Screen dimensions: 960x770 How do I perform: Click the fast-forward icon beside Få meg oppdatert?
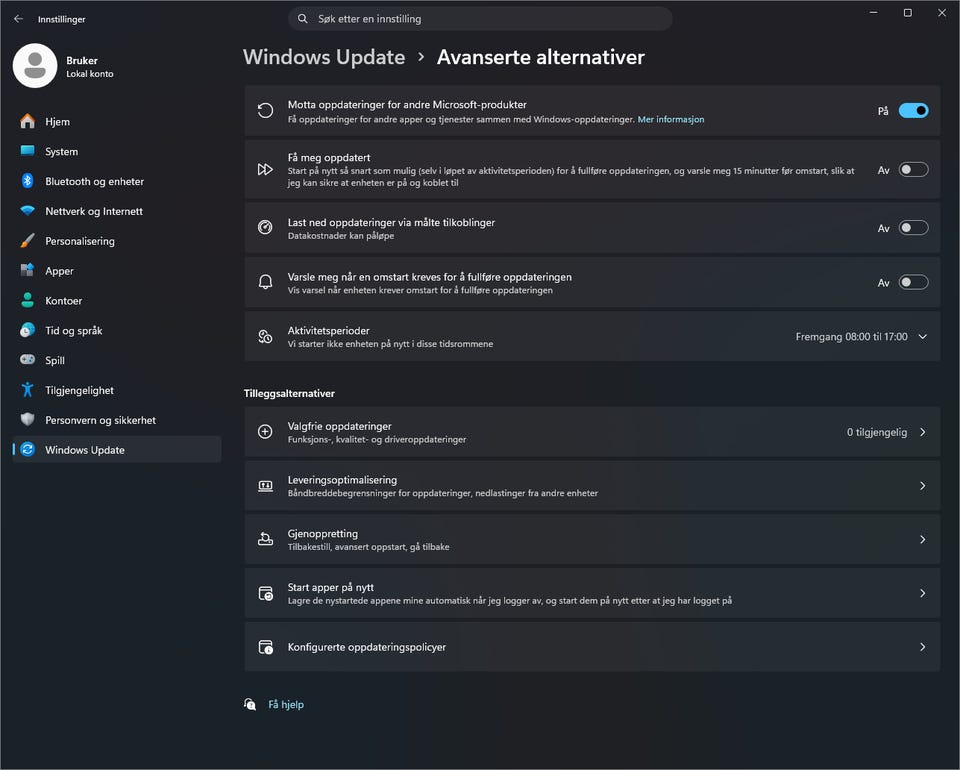click(x=265, y=170)
